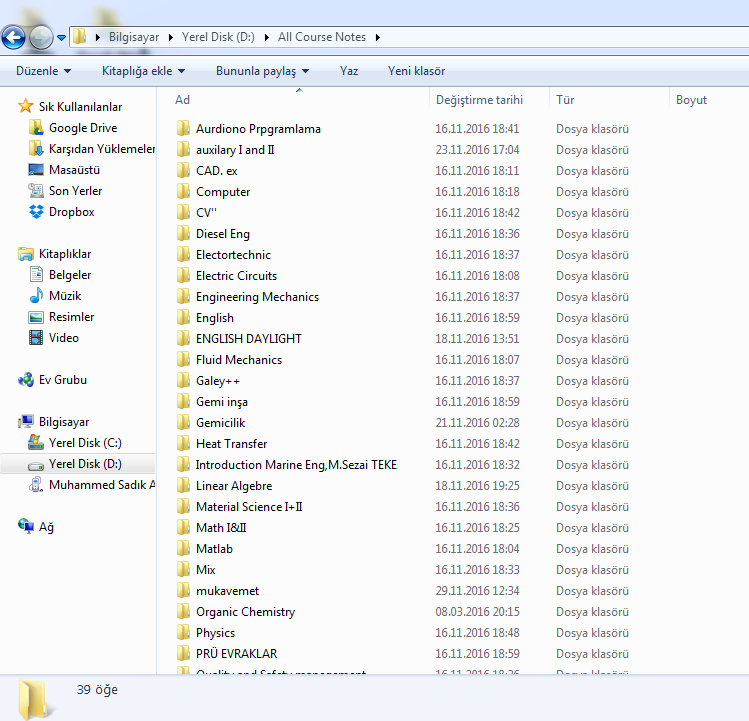
Task: Click the Müzik library icon
Action: tap(37, 296)
